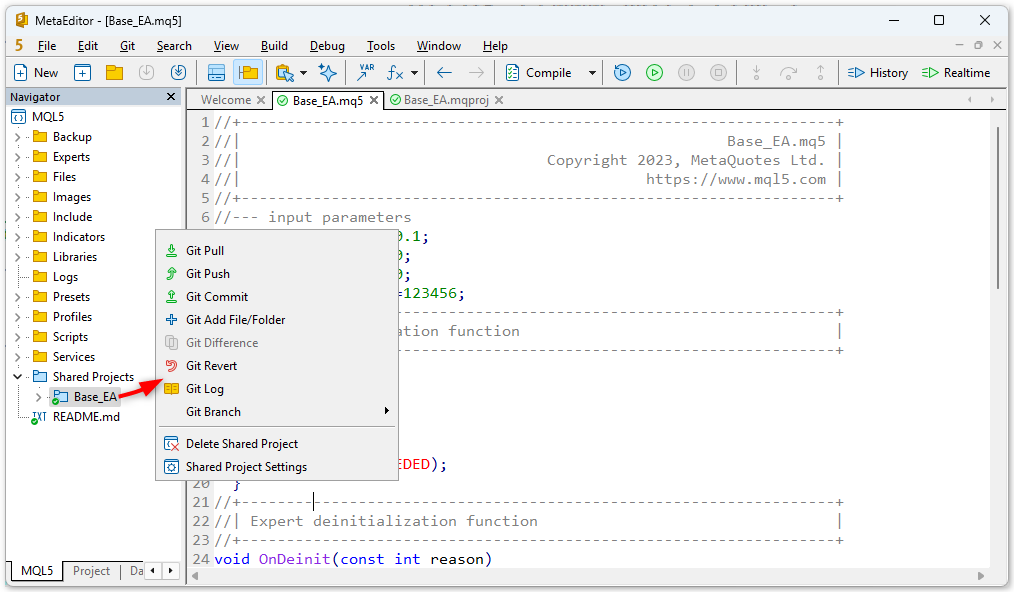Choose Git Add File/Folder
The image size is (1014, 592).
tap(277, 320)
